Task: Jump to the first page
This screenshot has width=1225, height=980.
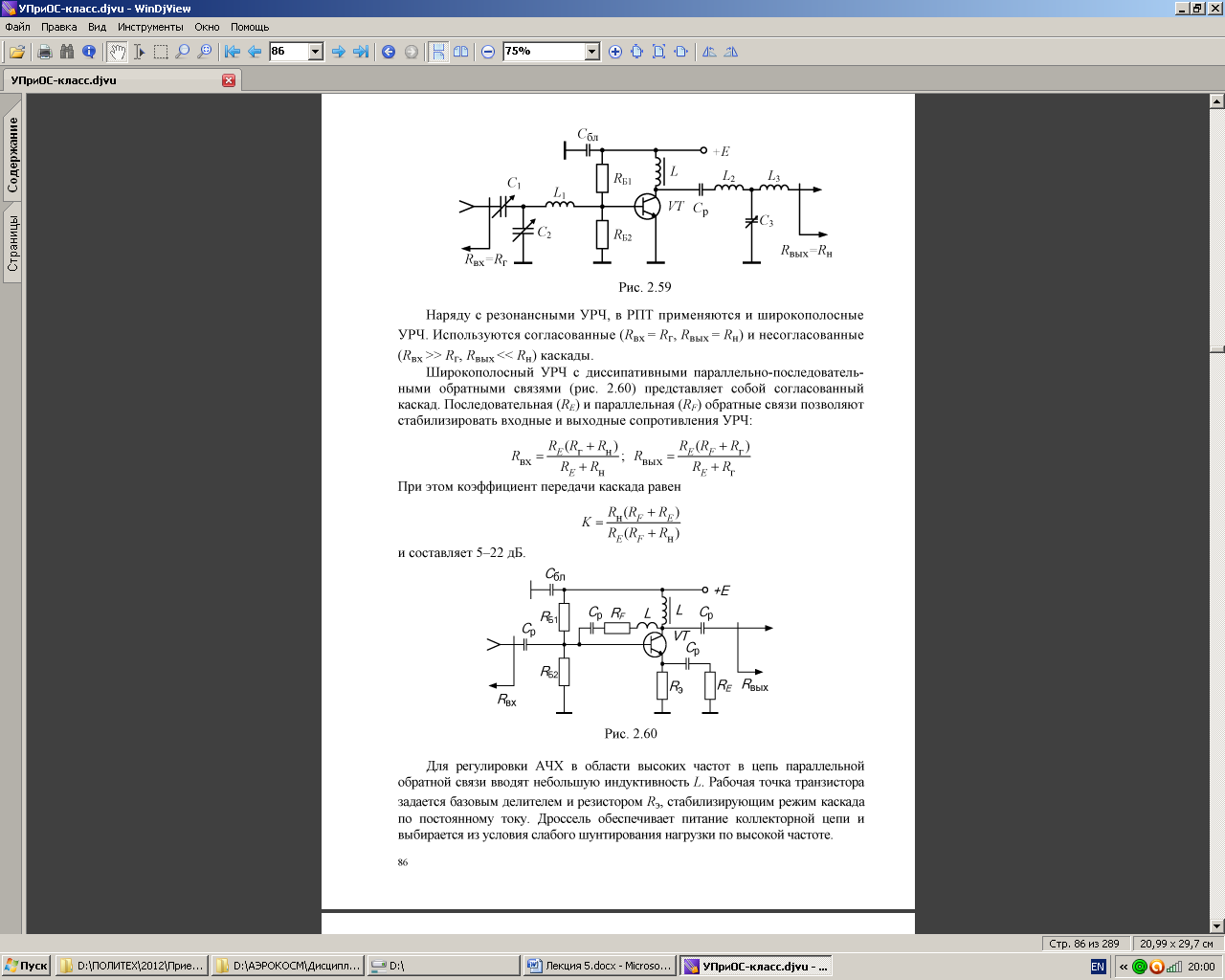Action: (232, 52)
